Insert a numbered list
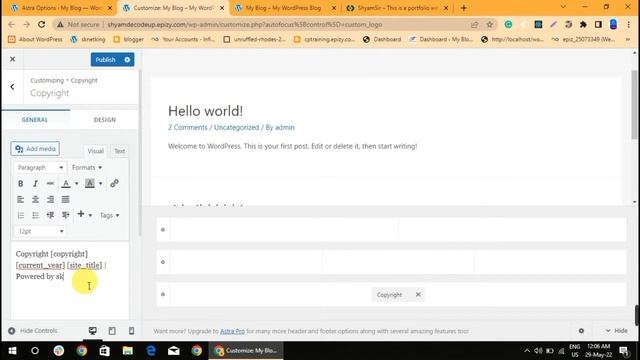Viewport: 640px width, 360px height. click(20, 215)
